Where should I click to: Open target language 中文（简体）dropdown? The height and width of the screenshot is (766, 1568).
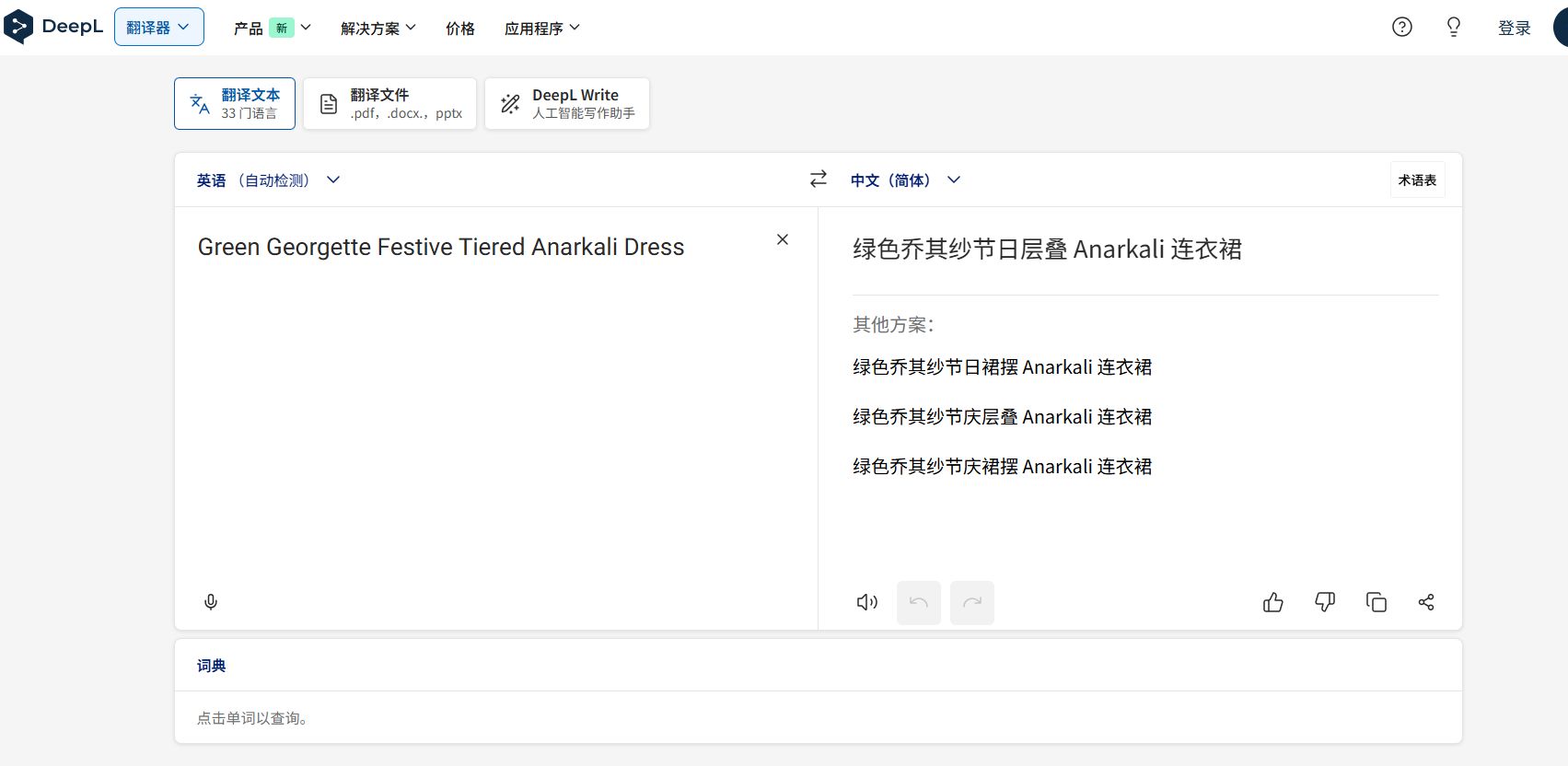[x=905, y=180]
